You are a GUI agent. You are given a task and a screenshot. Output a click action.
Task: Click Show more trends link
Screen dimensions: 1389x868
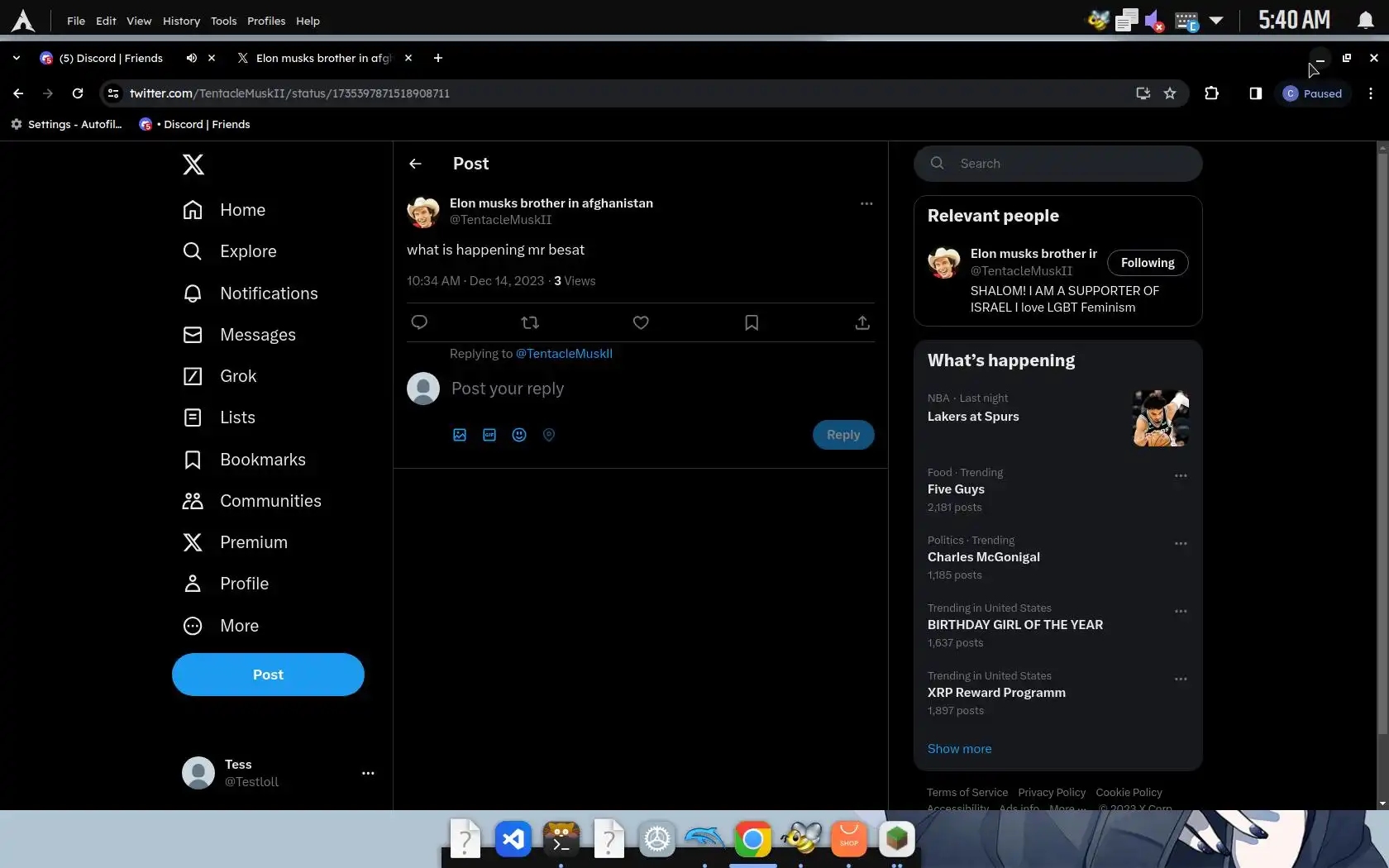coord(959,749)
